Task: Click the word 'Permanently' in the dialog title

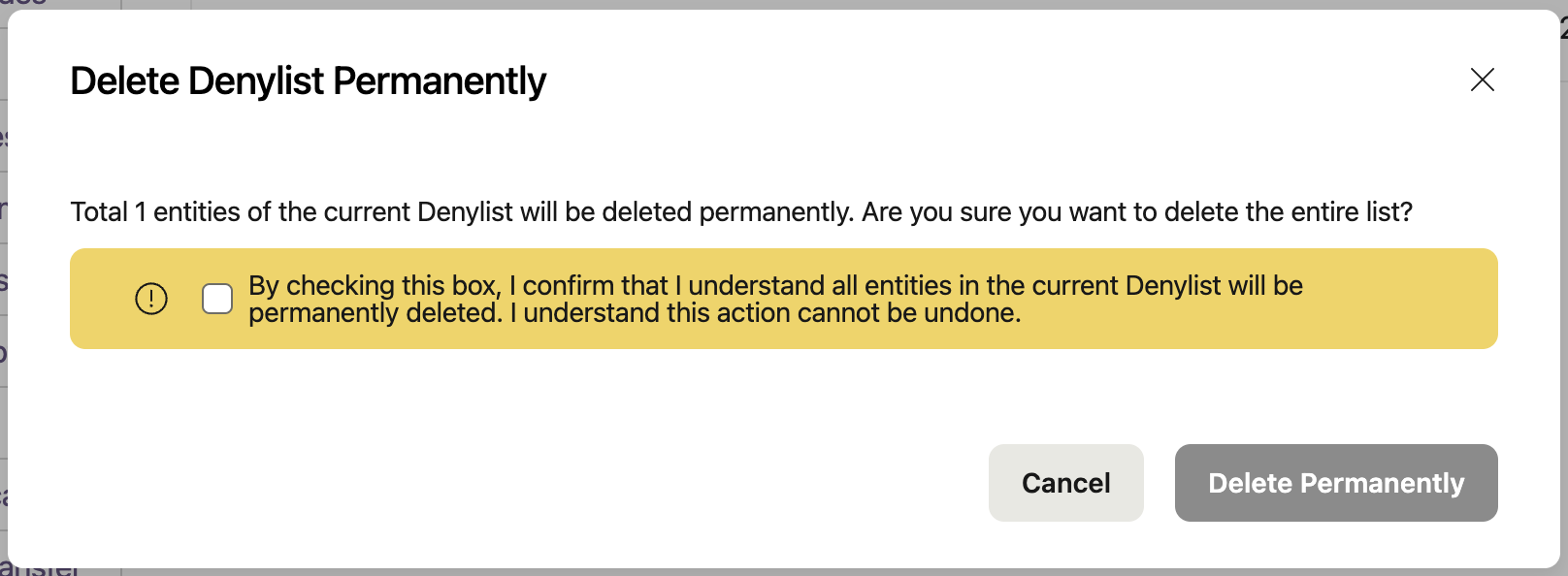Action: [440, 81]
